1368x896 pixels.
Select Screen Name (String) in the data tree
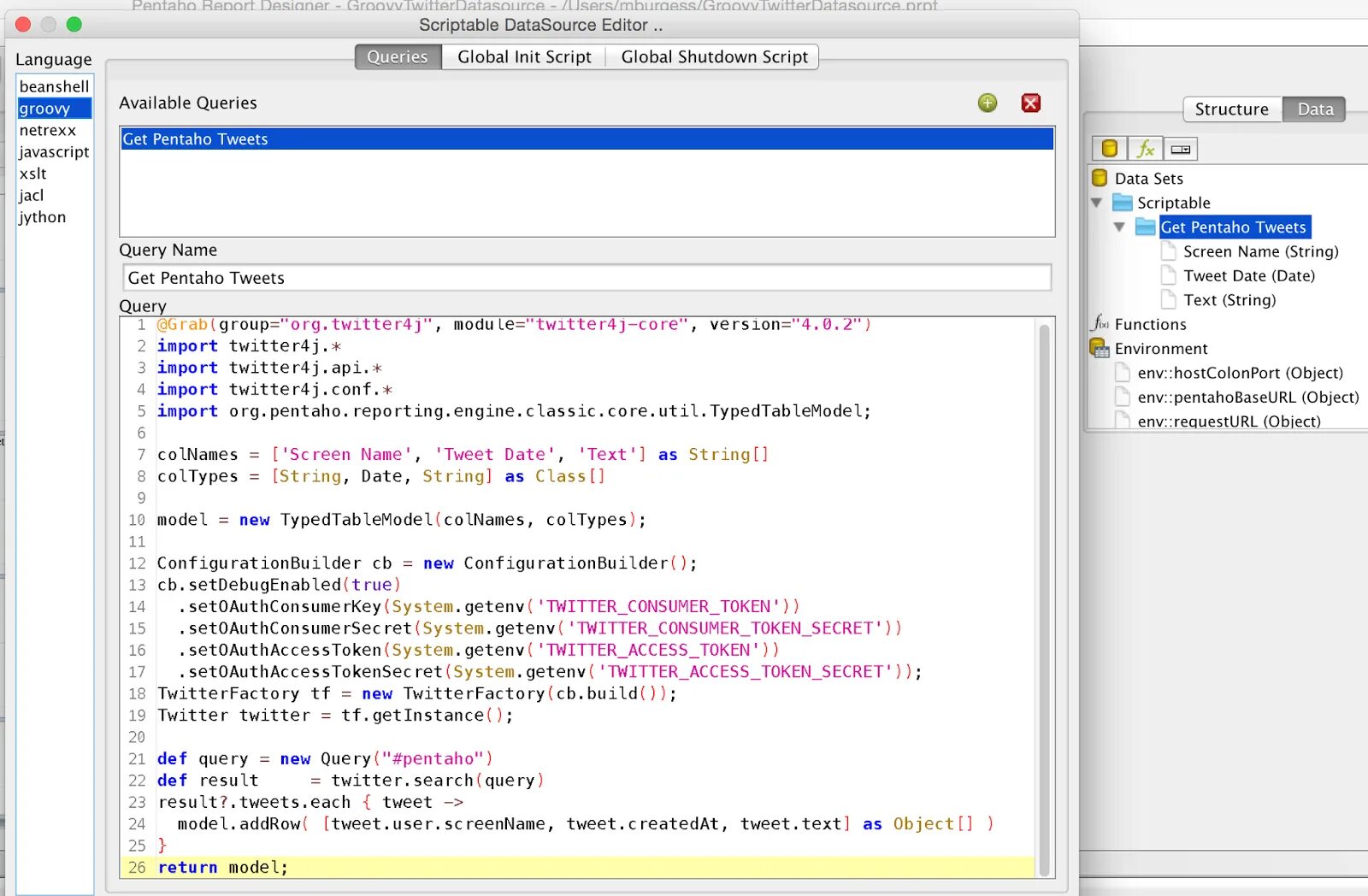[1260, 251]
